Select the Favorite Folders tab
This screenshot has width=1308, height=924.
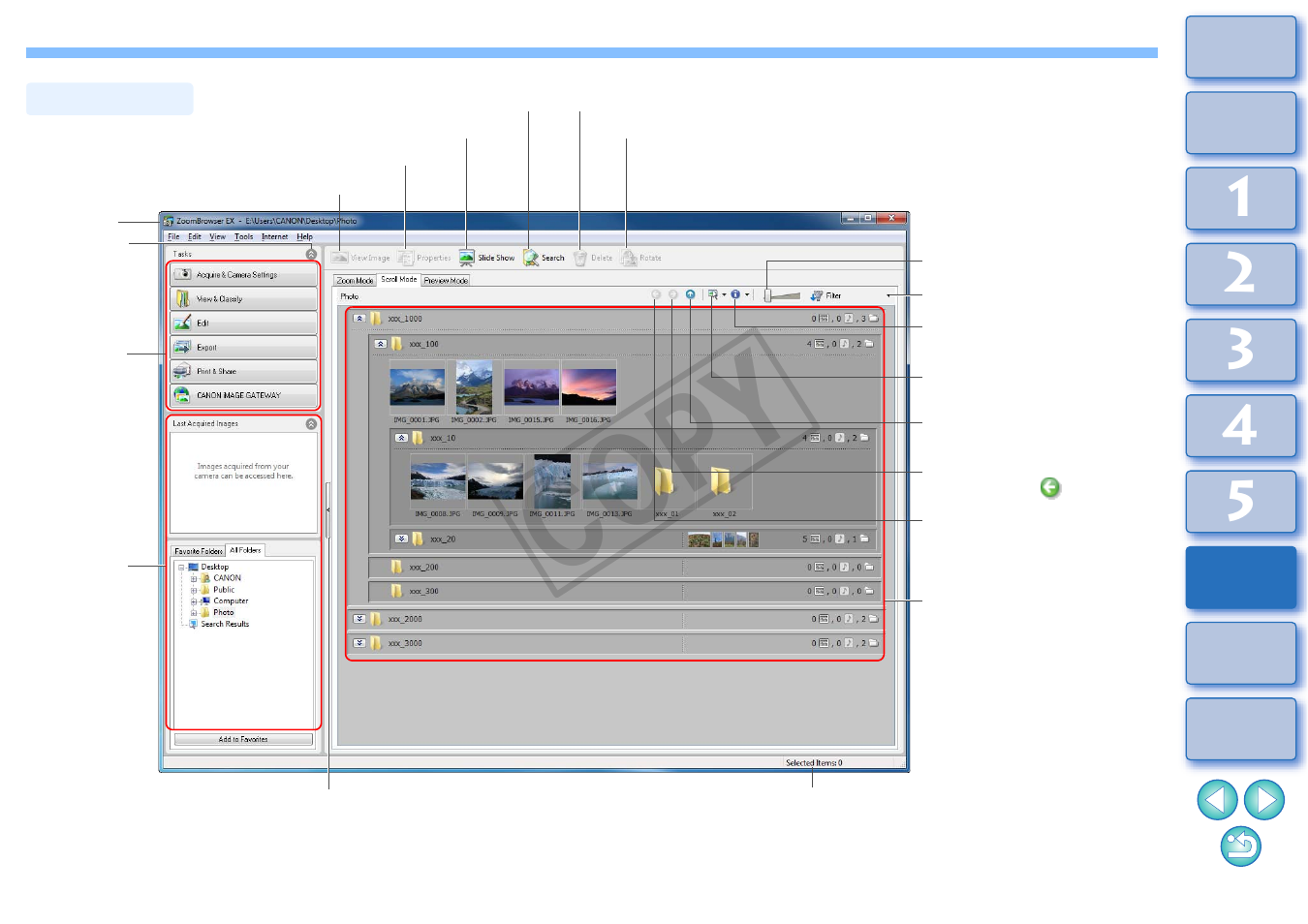[198, 551]
